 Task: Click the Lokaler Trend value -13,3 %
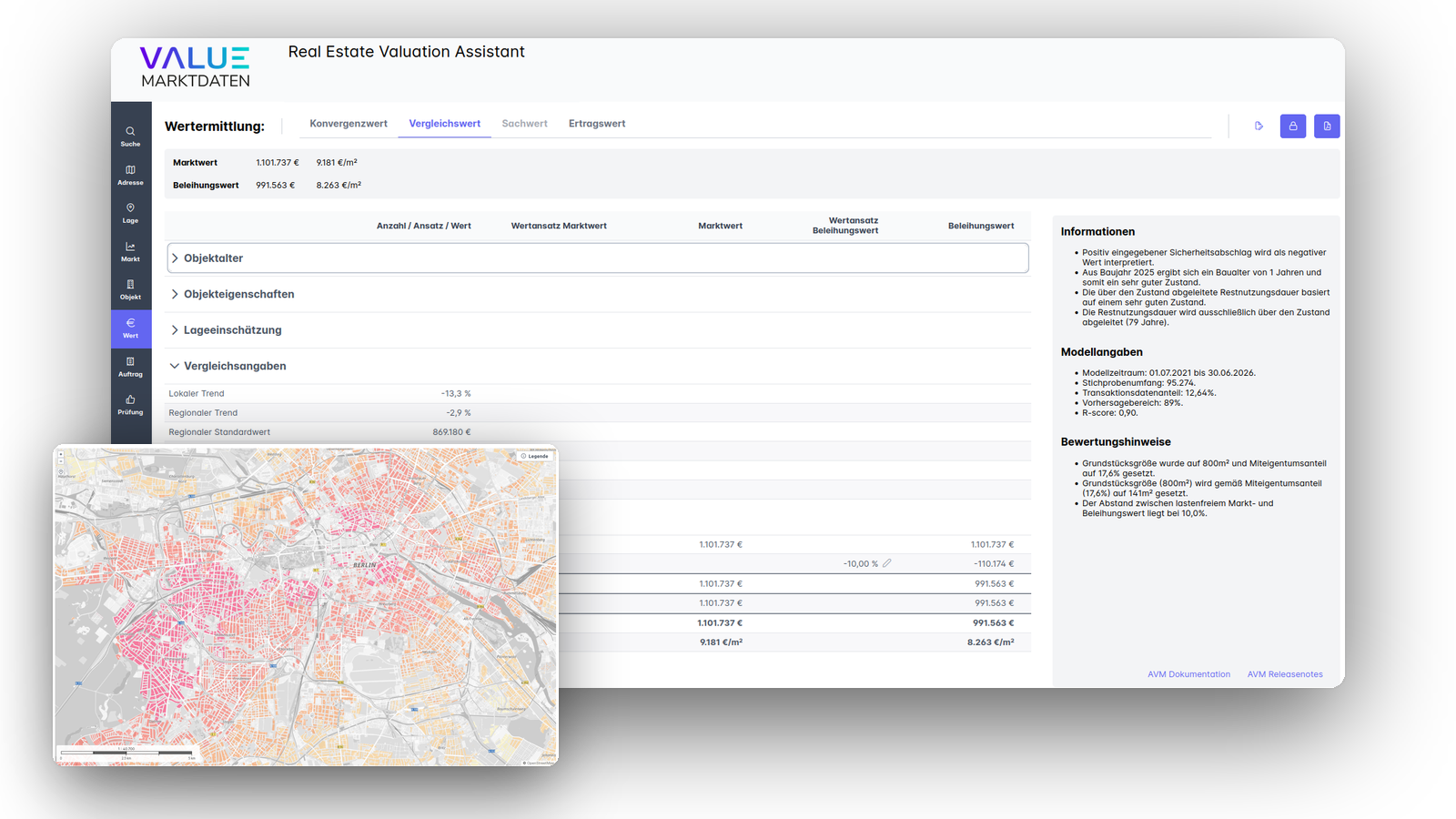(456, 393)
